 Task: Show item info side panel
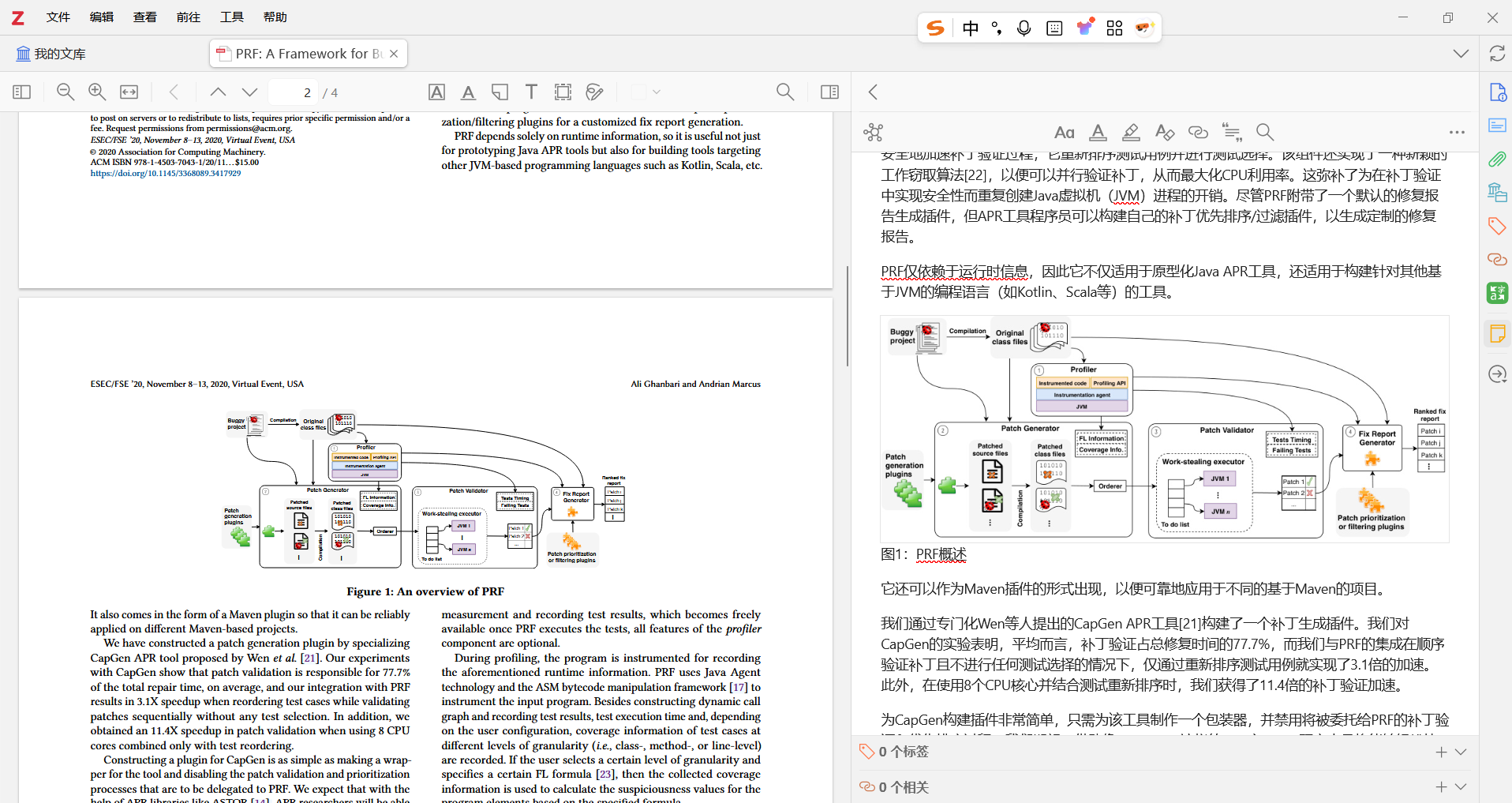[1497, 92]
